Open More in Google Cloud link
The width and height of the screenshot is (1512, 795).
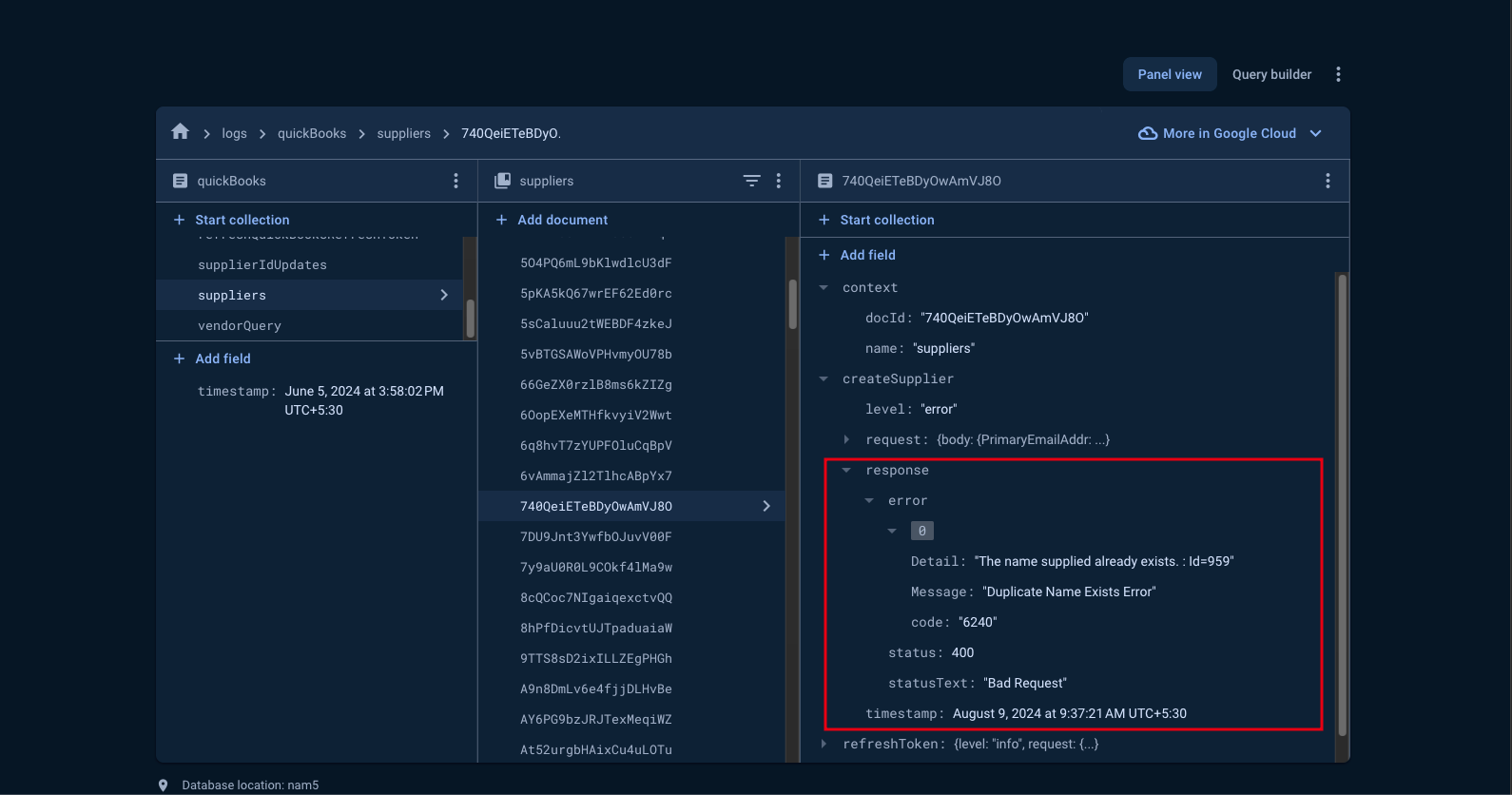pyautogui.click(x=1230, y=133)
